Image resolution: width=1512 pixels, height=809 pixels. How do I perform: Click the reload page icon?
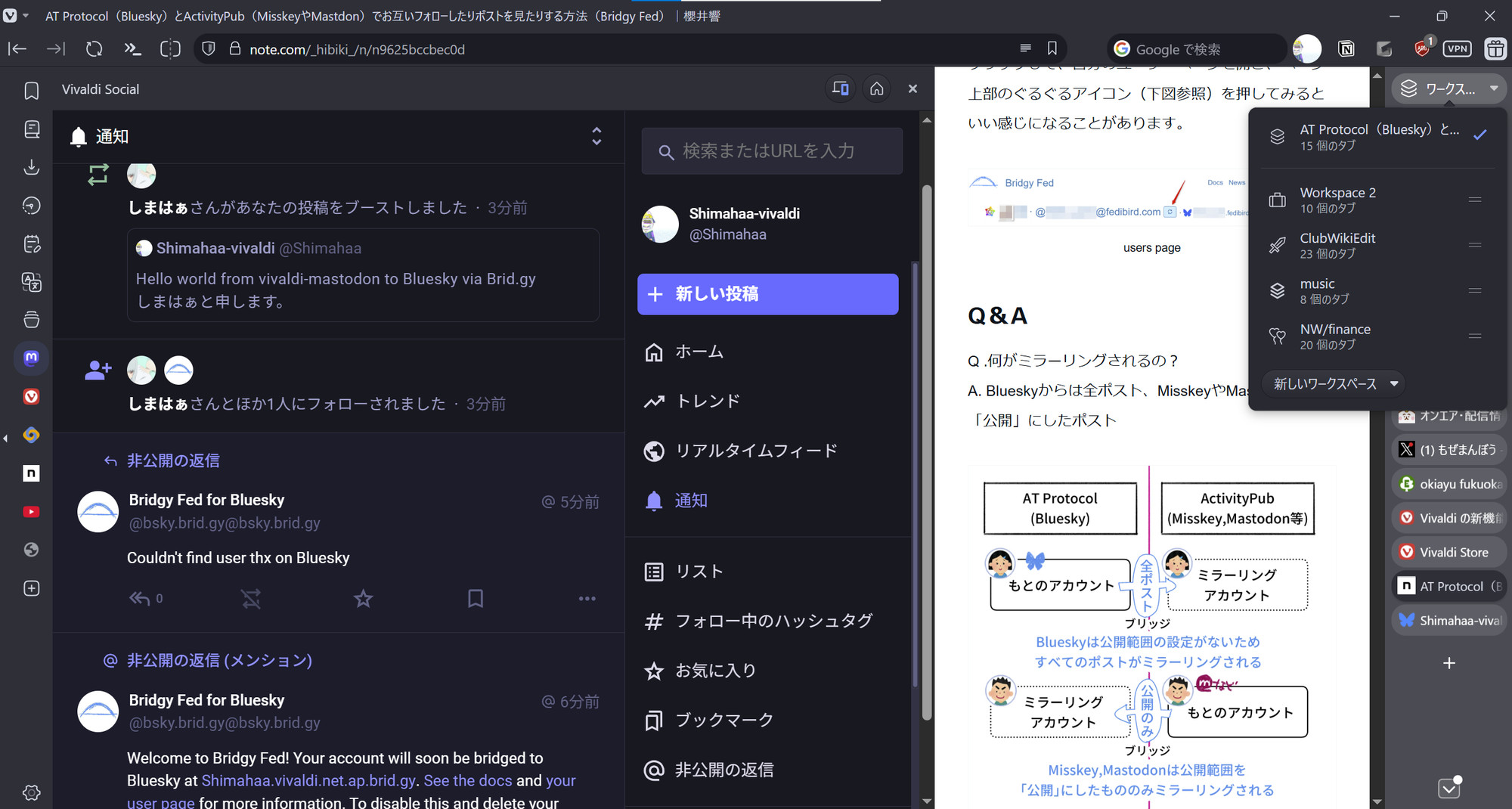[x=94, y=49]
